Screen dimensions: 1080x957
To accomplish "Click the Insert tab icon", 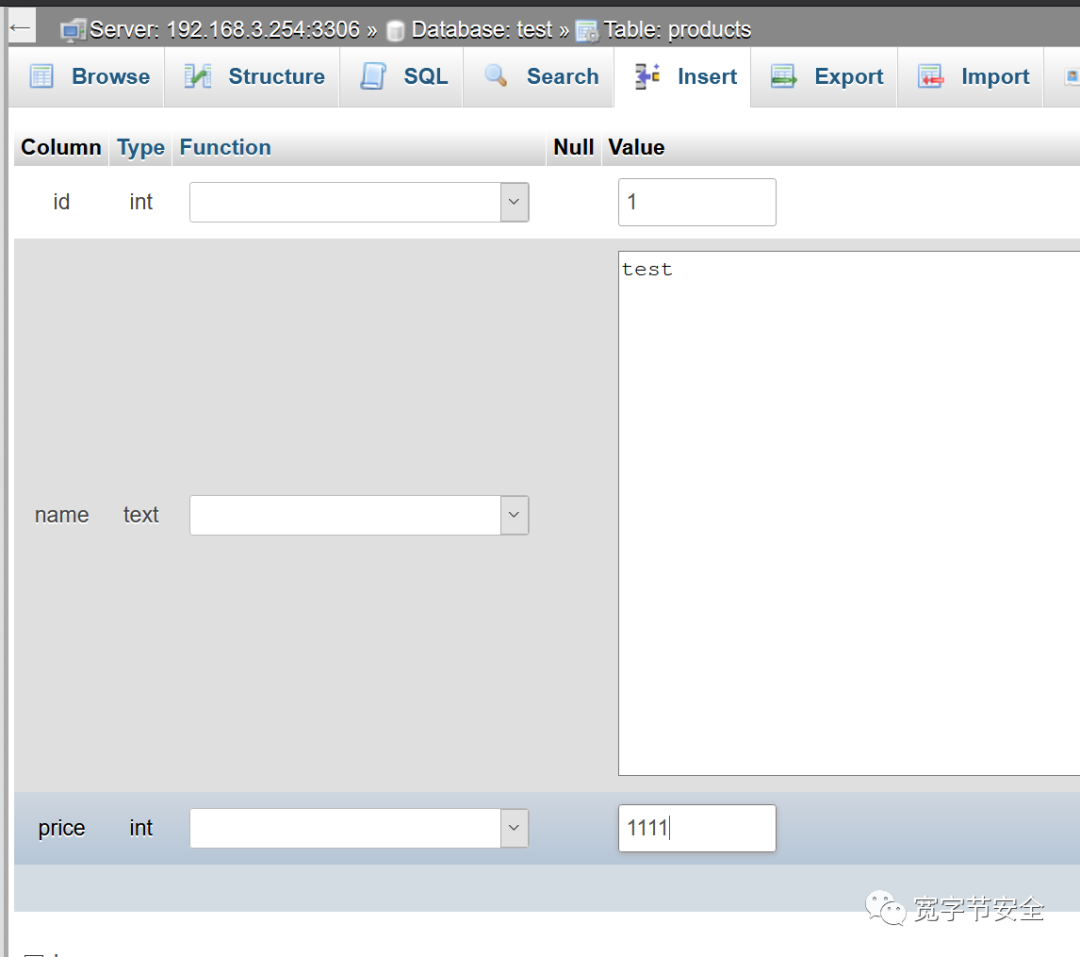I will 647,76.
